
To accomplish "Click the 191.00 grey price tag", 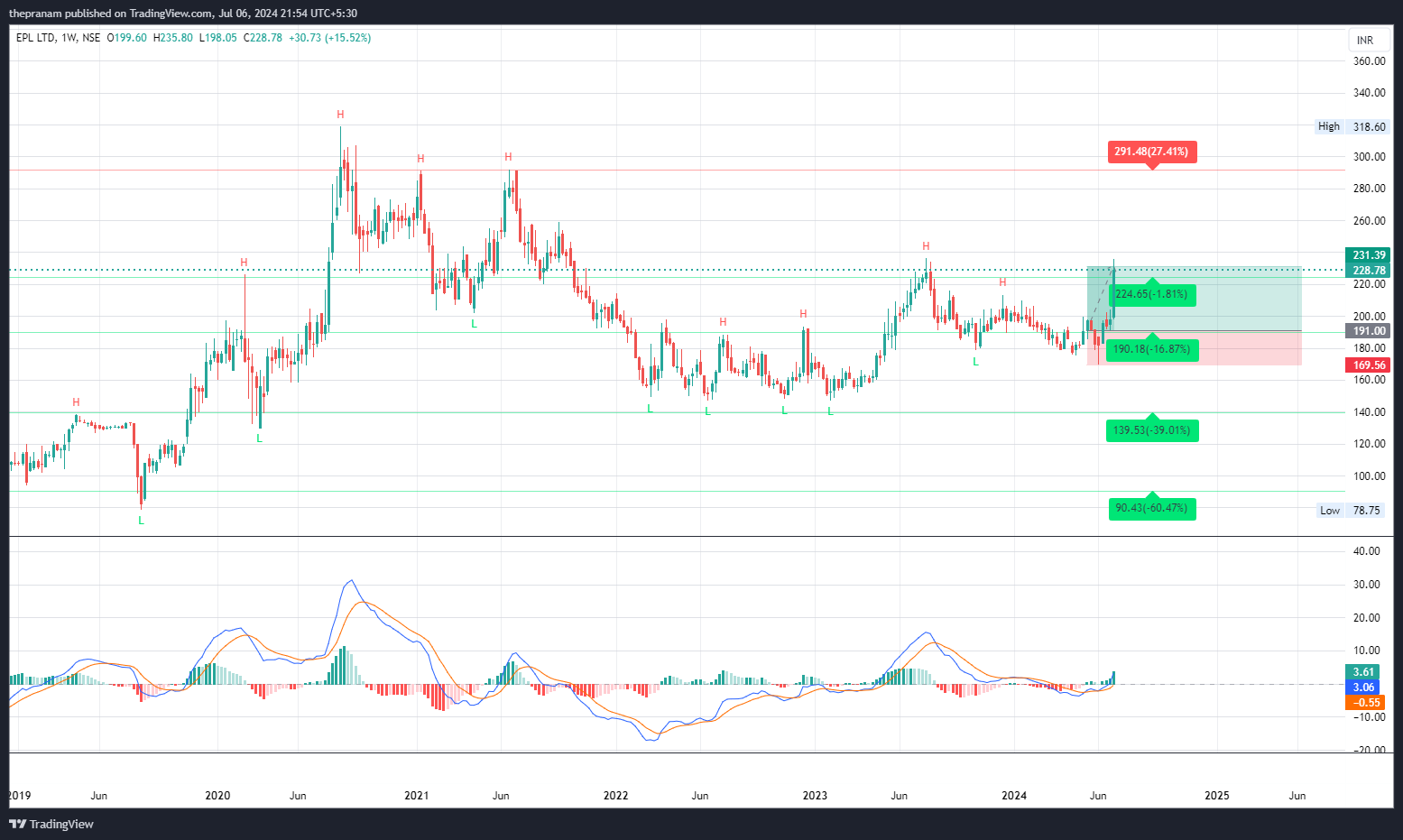I will tap(1369, 331).
